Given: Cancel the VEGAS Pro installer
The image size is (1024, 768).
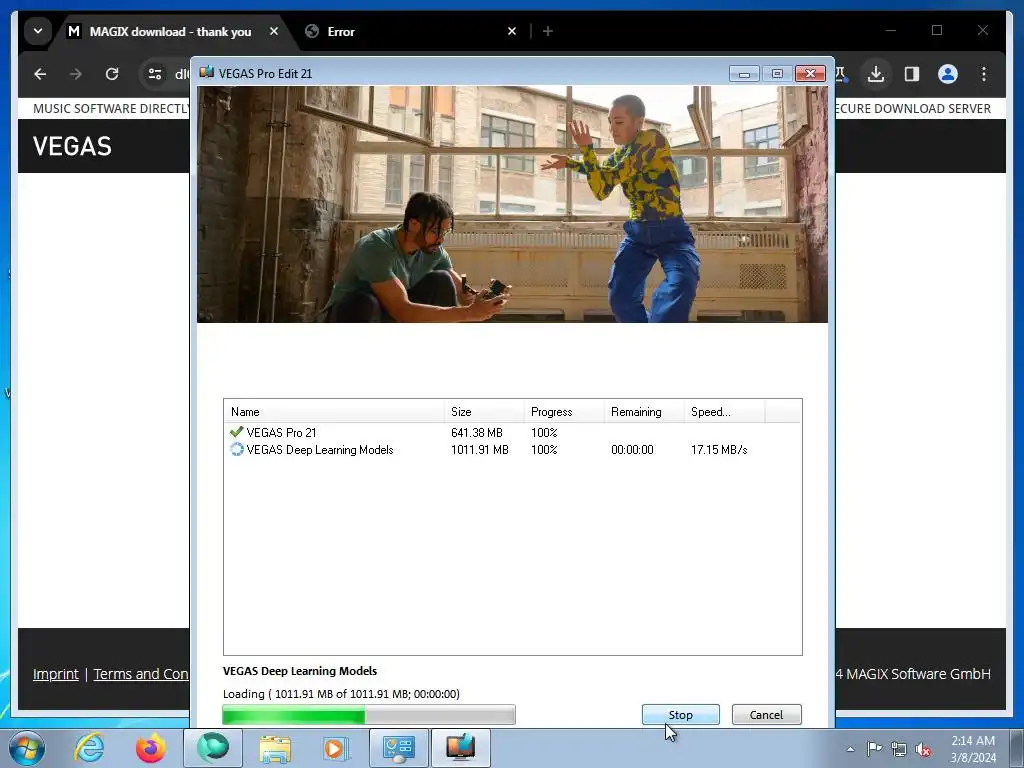Looking at the screenshot, I should [766, 714].
